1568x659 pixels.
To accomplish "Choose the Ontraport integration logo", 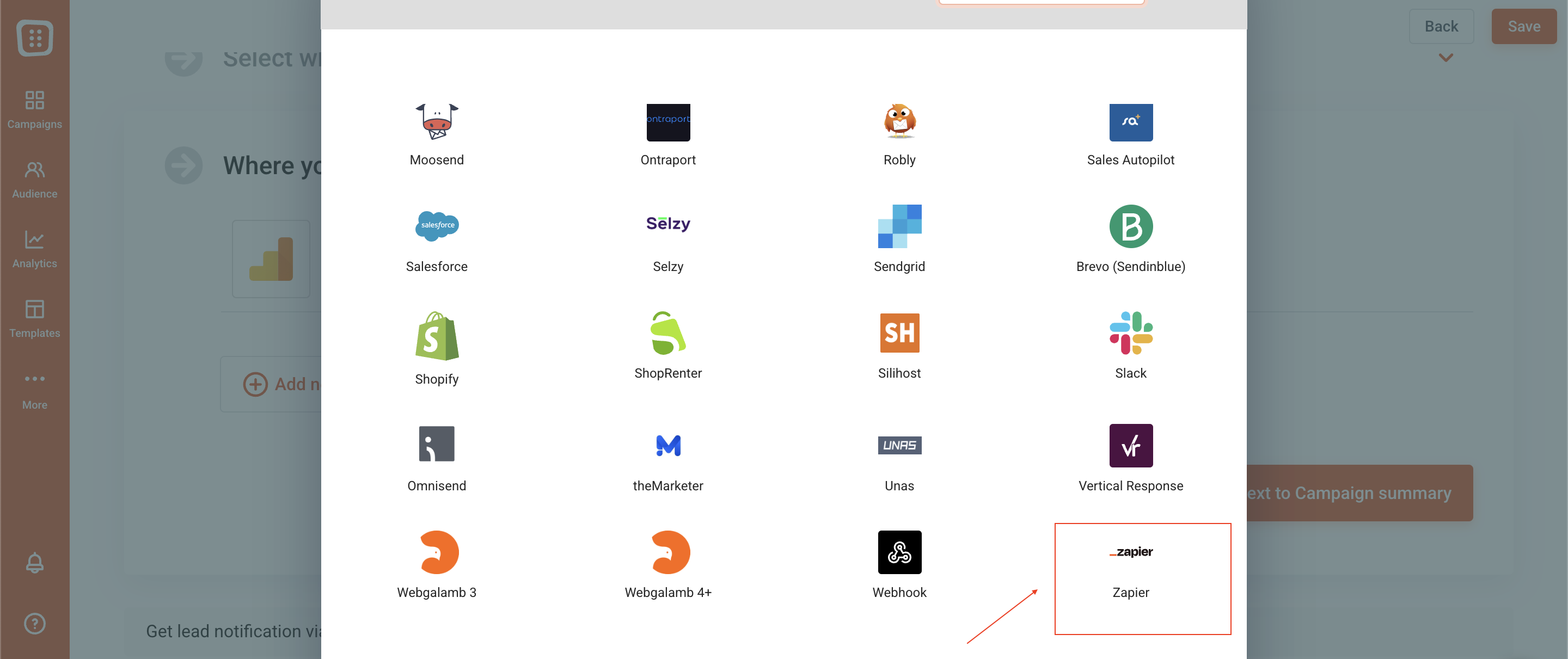I will [x=667, y=122].
